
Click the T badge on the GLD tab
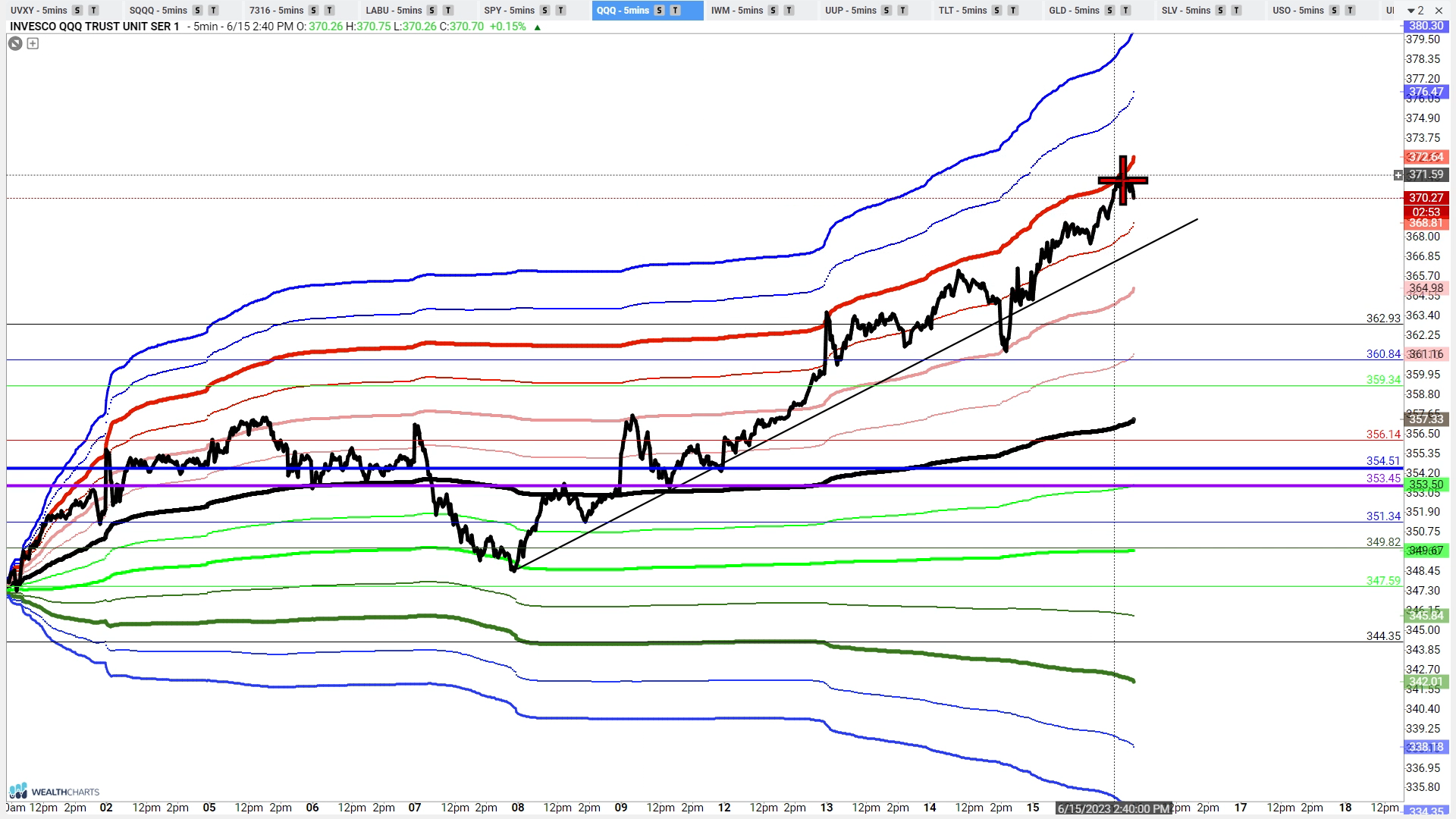[x=1125, y=11]
